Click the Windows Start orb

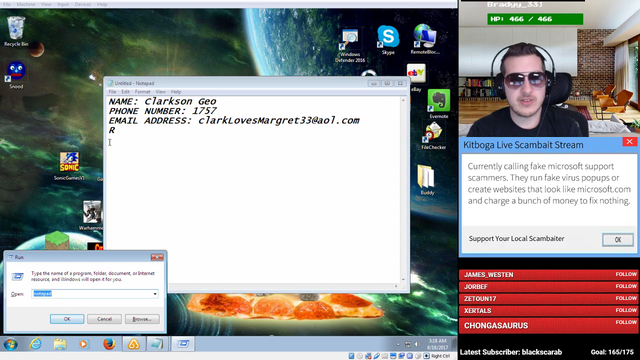11,344
